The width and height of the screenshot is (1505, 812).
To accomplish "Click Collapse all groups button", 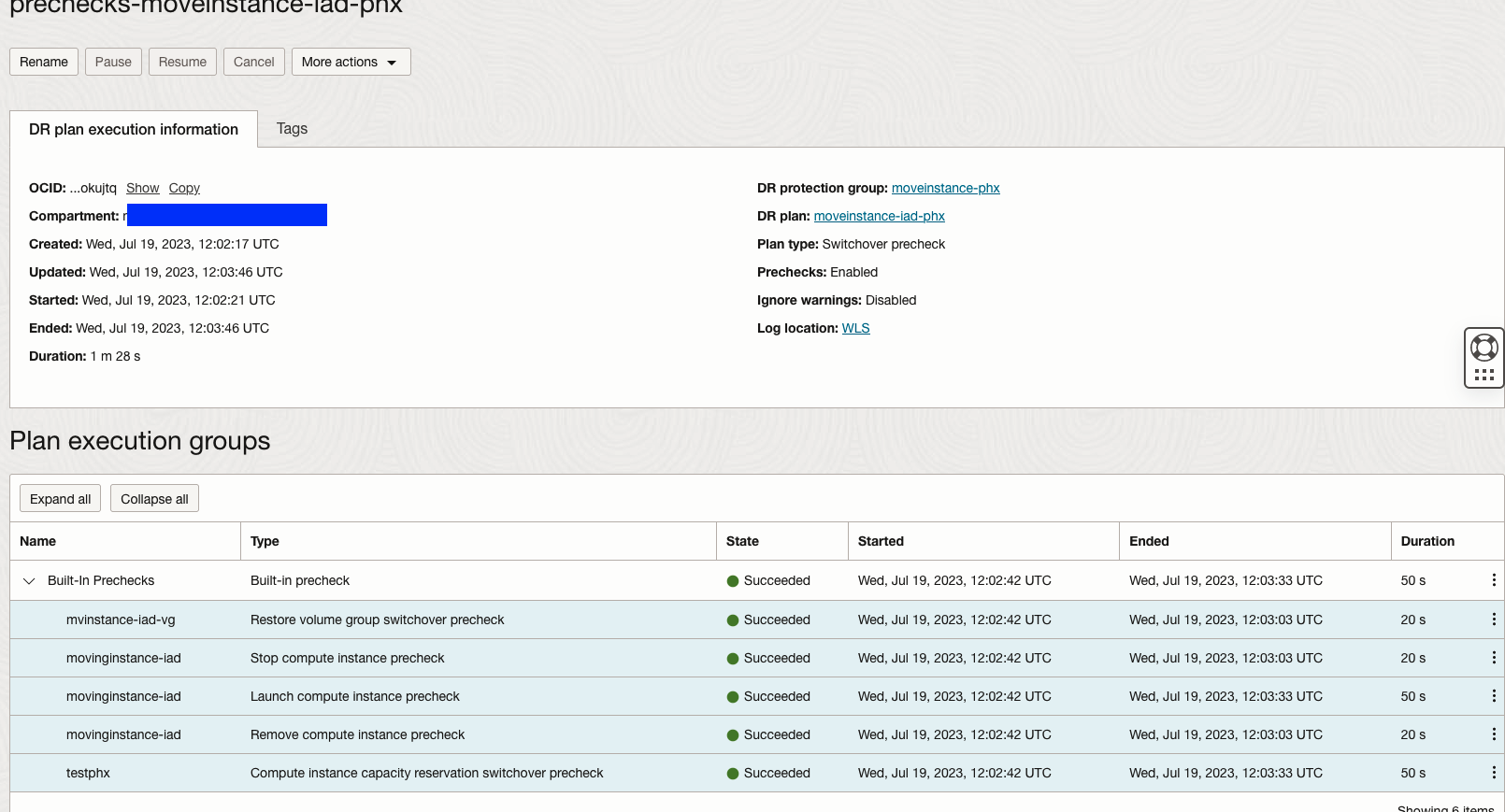I will coord(154,499).
